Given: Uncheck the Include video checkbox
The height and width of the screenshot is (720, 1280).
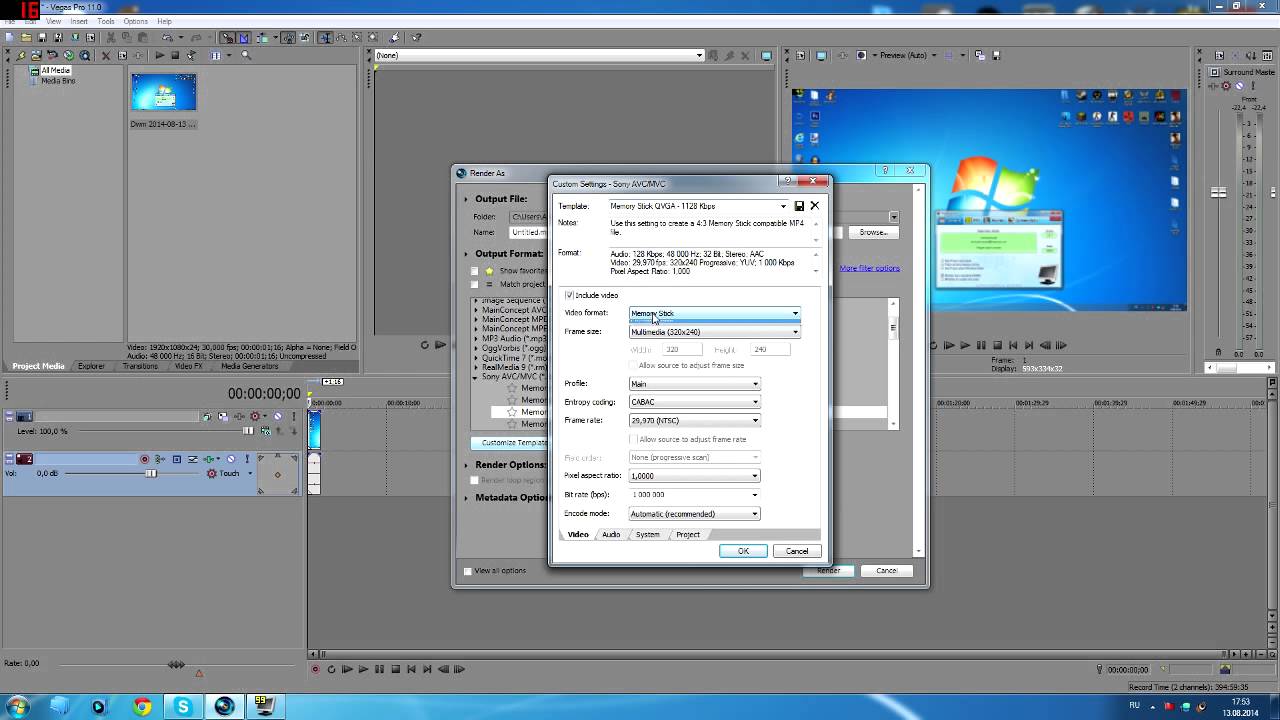Looking at the screenshot, I should click(x=570, y=295).
